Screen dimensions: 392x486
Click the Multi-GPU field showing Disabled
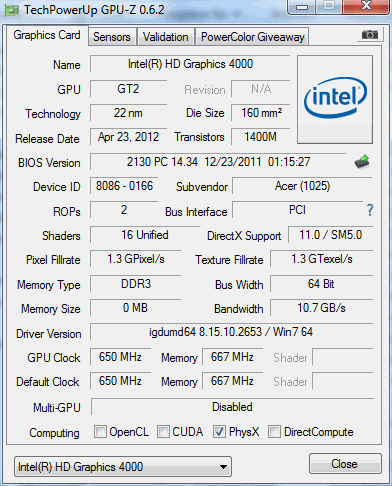232,407
